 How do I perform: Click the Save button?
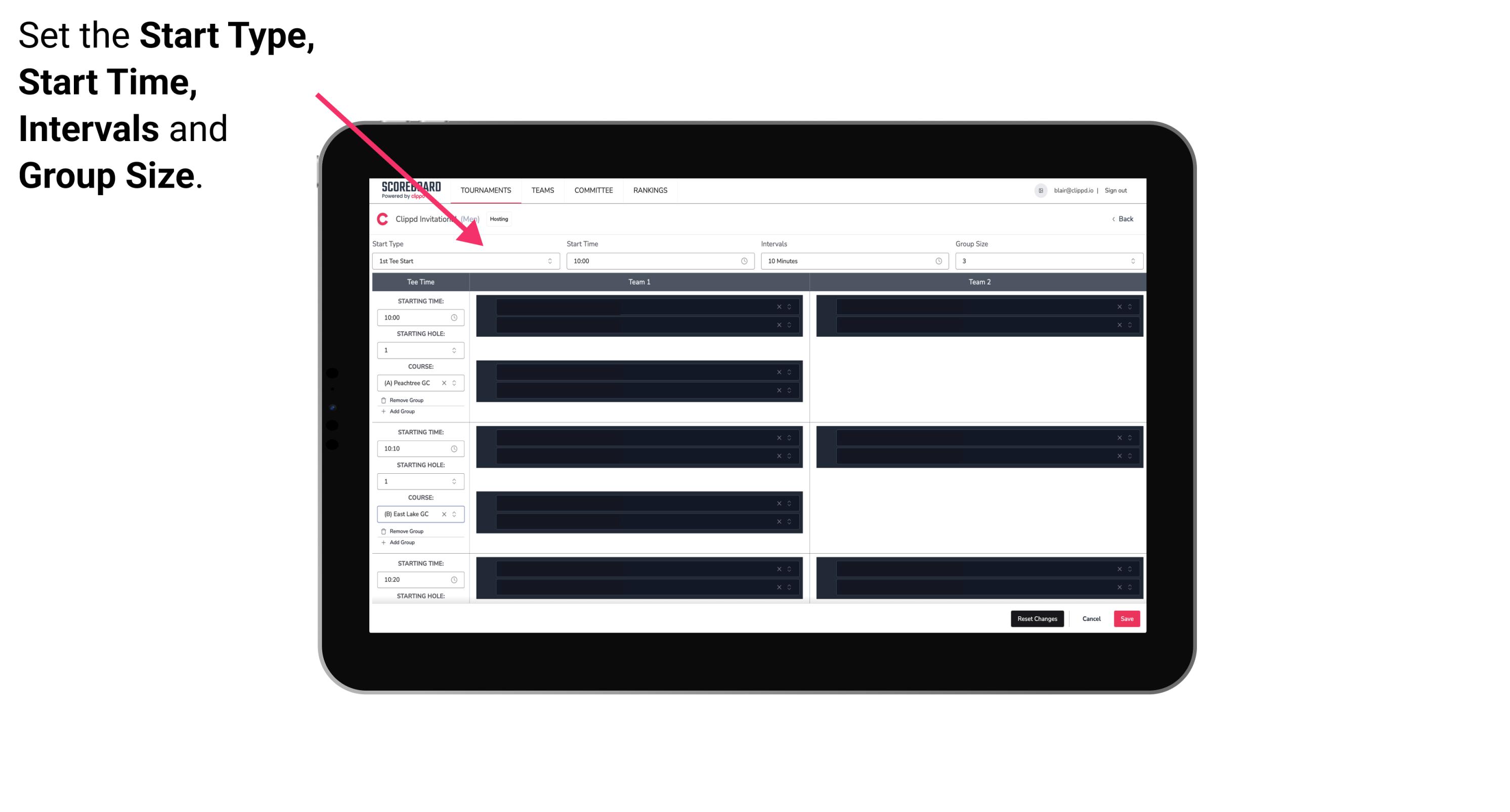point(1127,618)
